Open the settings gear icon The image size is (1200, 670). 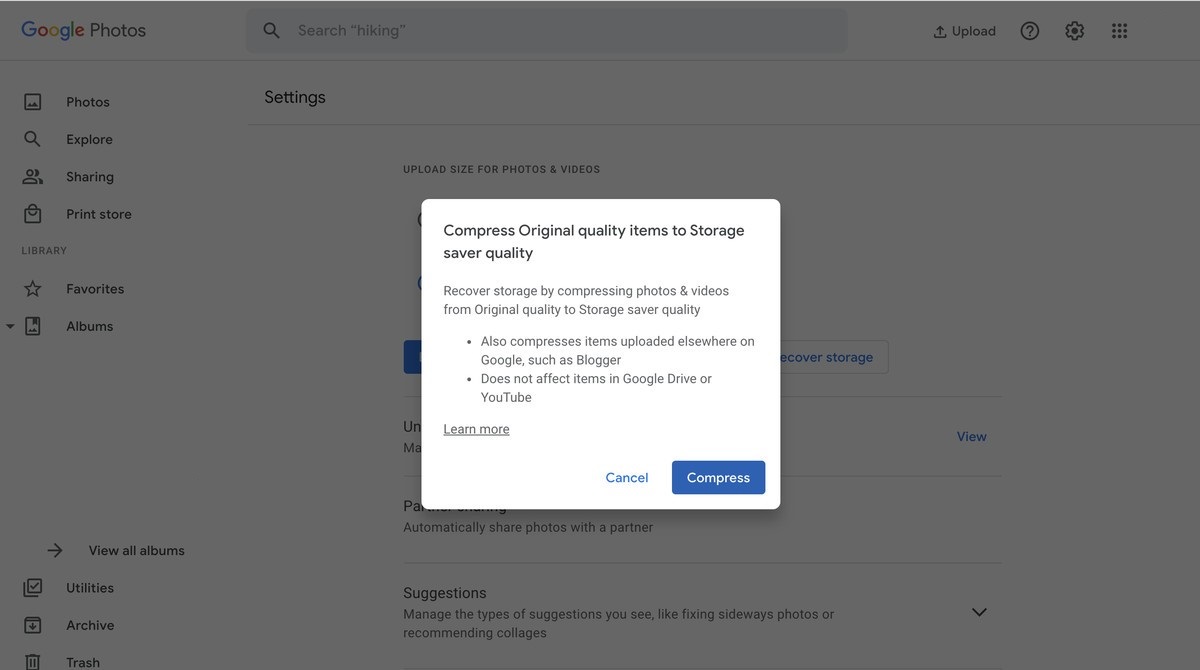(x=1074, y=31)
